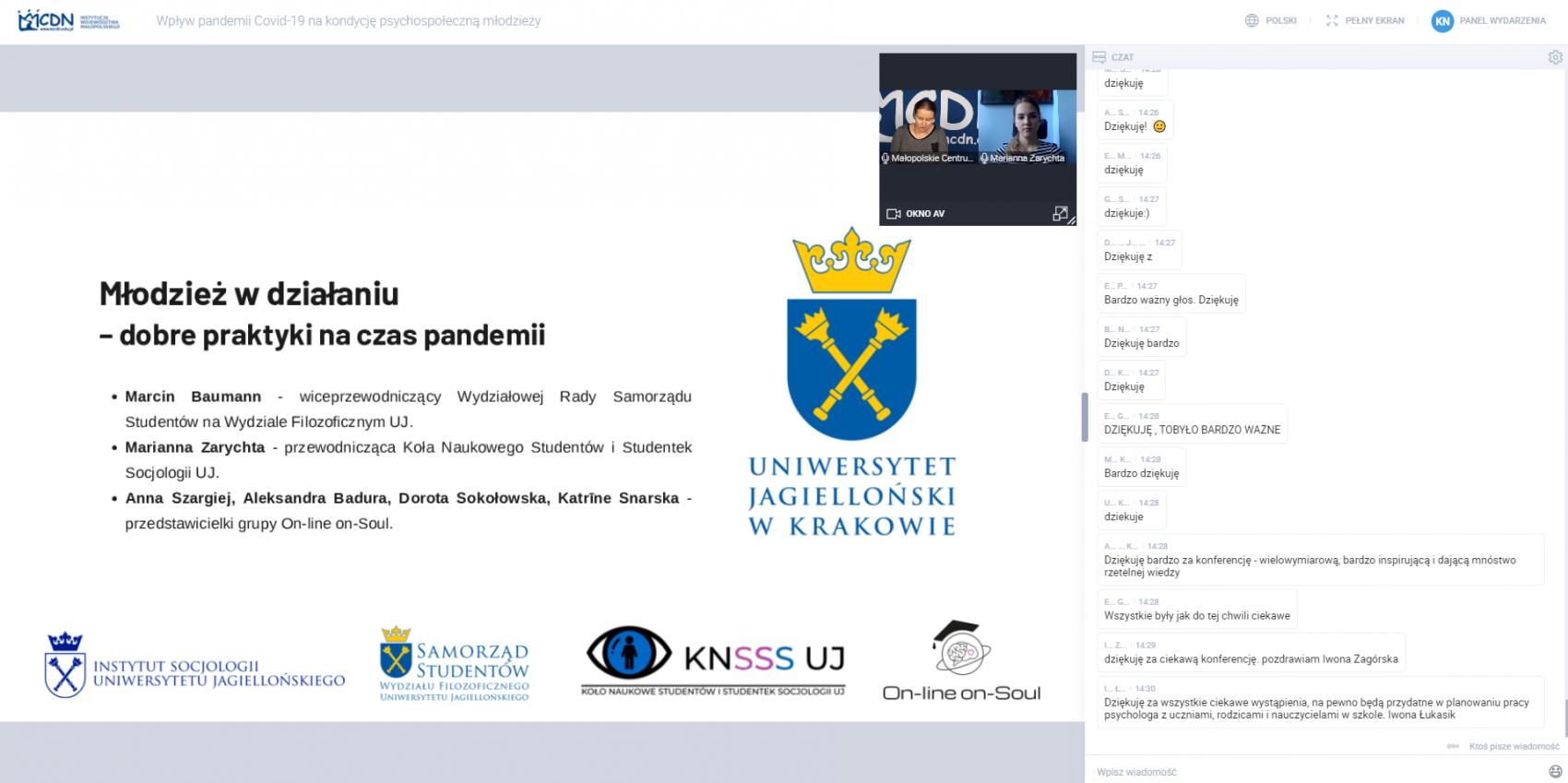
Task: Click the 14:26 'Dziękuję!' chat message
Action: (x=1134, y=121)
